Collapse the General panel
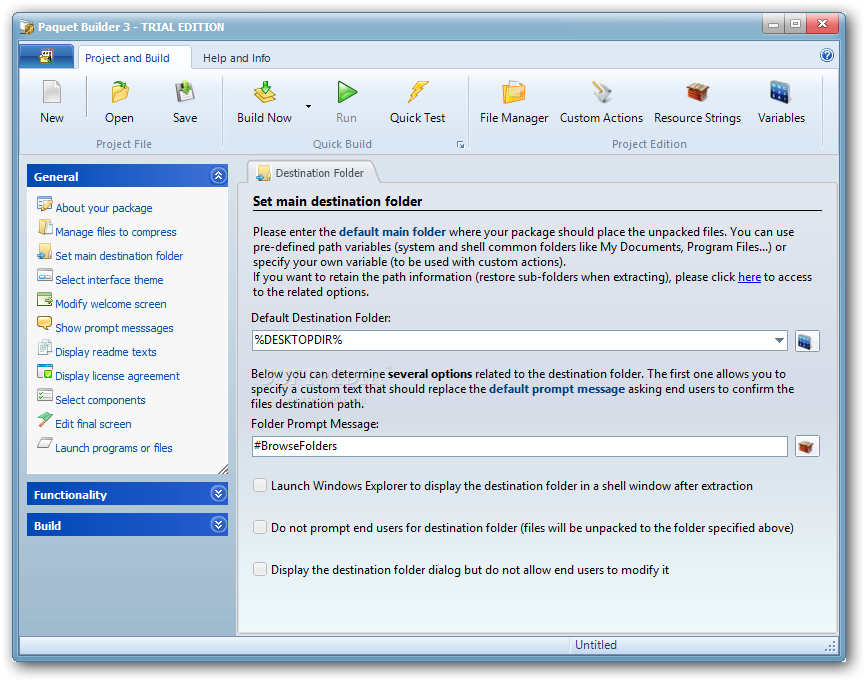The image size is (866, 682). 218,176
